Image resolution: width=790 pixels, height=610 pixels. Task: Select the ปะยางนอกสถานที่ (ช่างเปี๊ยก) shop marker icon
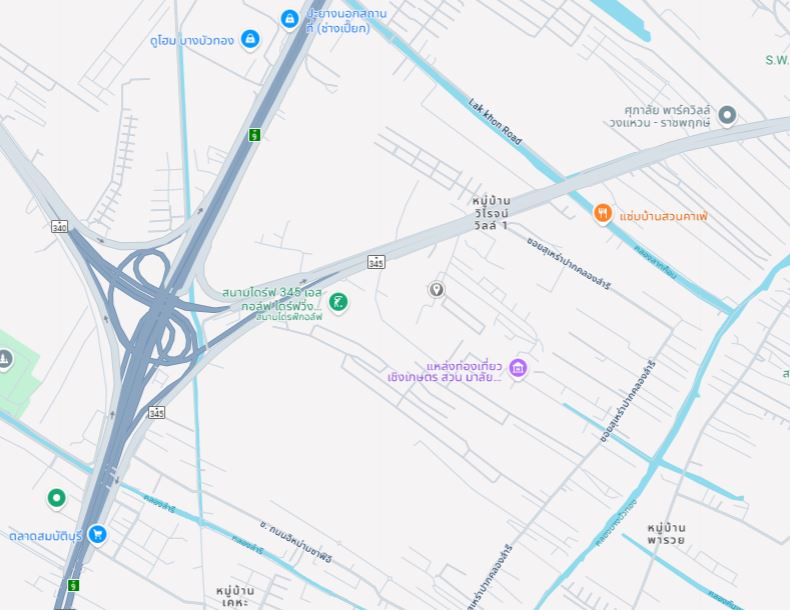tap(289, 20)
